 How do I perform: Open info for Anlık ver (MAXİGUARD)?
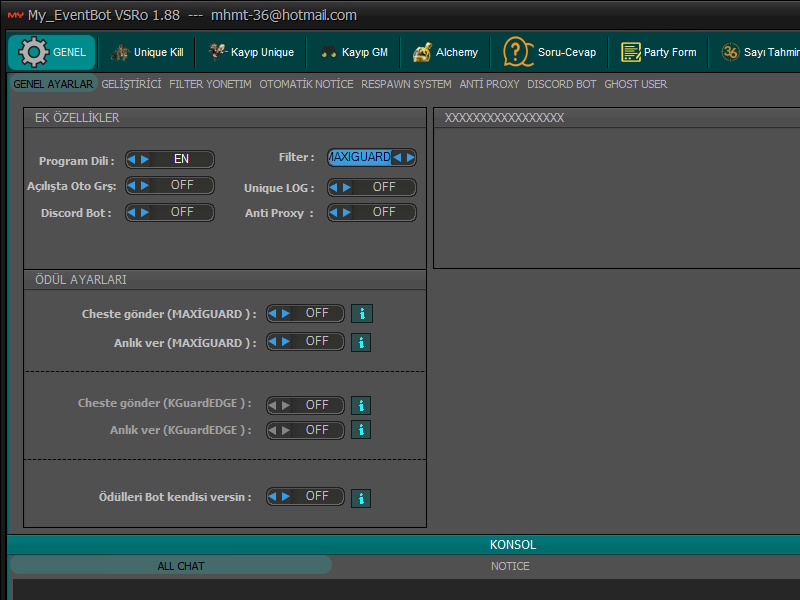click(361, 342)
